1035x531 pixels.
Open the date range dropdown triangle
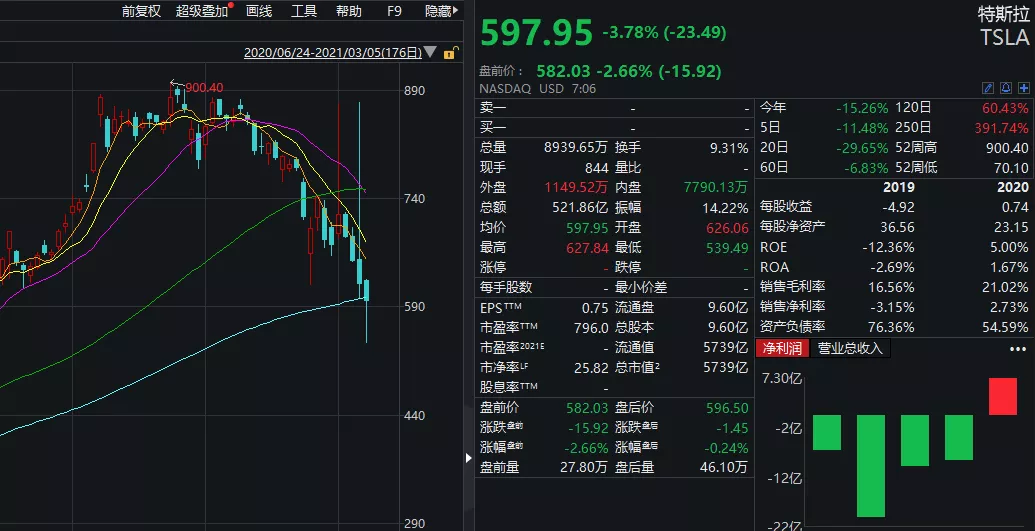pyautogui.click(x=430, y=52)
